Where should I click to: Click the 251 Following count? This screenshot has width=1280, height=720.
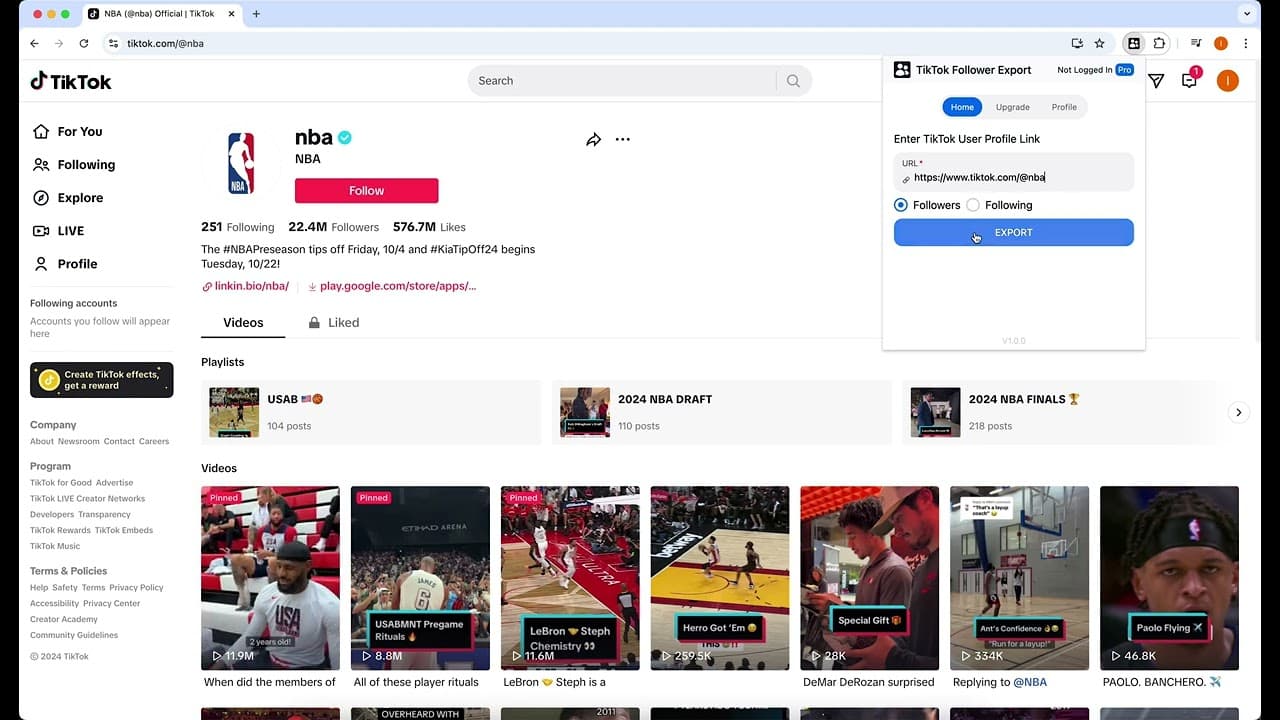point(237,227)
